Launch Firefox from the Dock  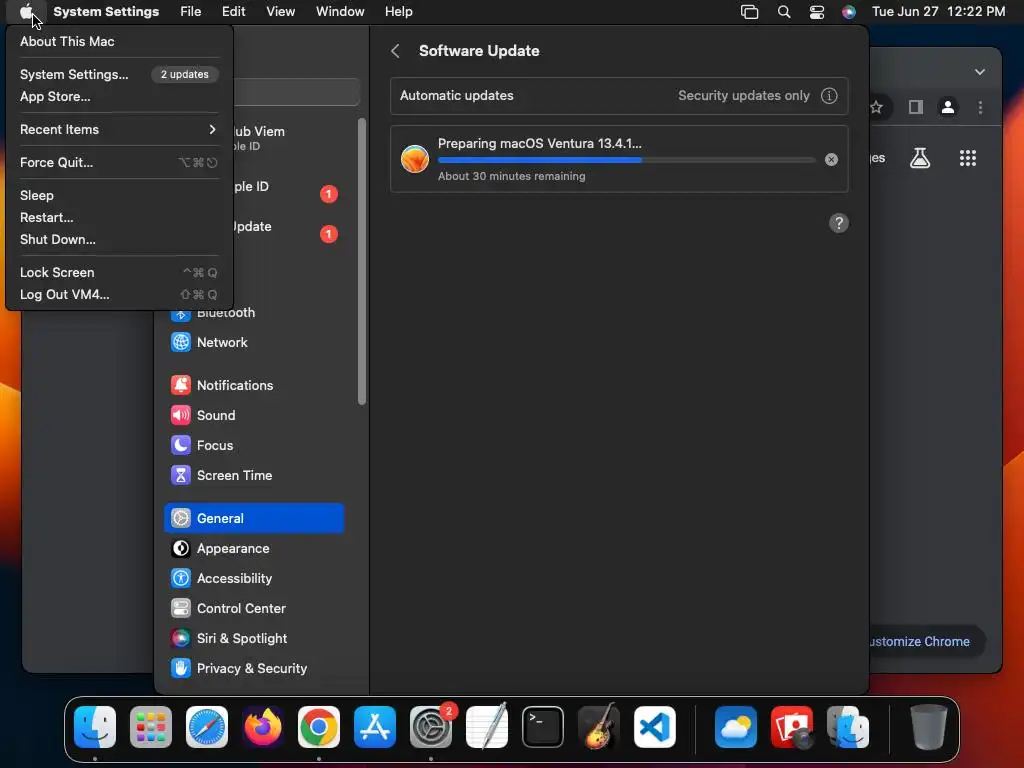263,727
